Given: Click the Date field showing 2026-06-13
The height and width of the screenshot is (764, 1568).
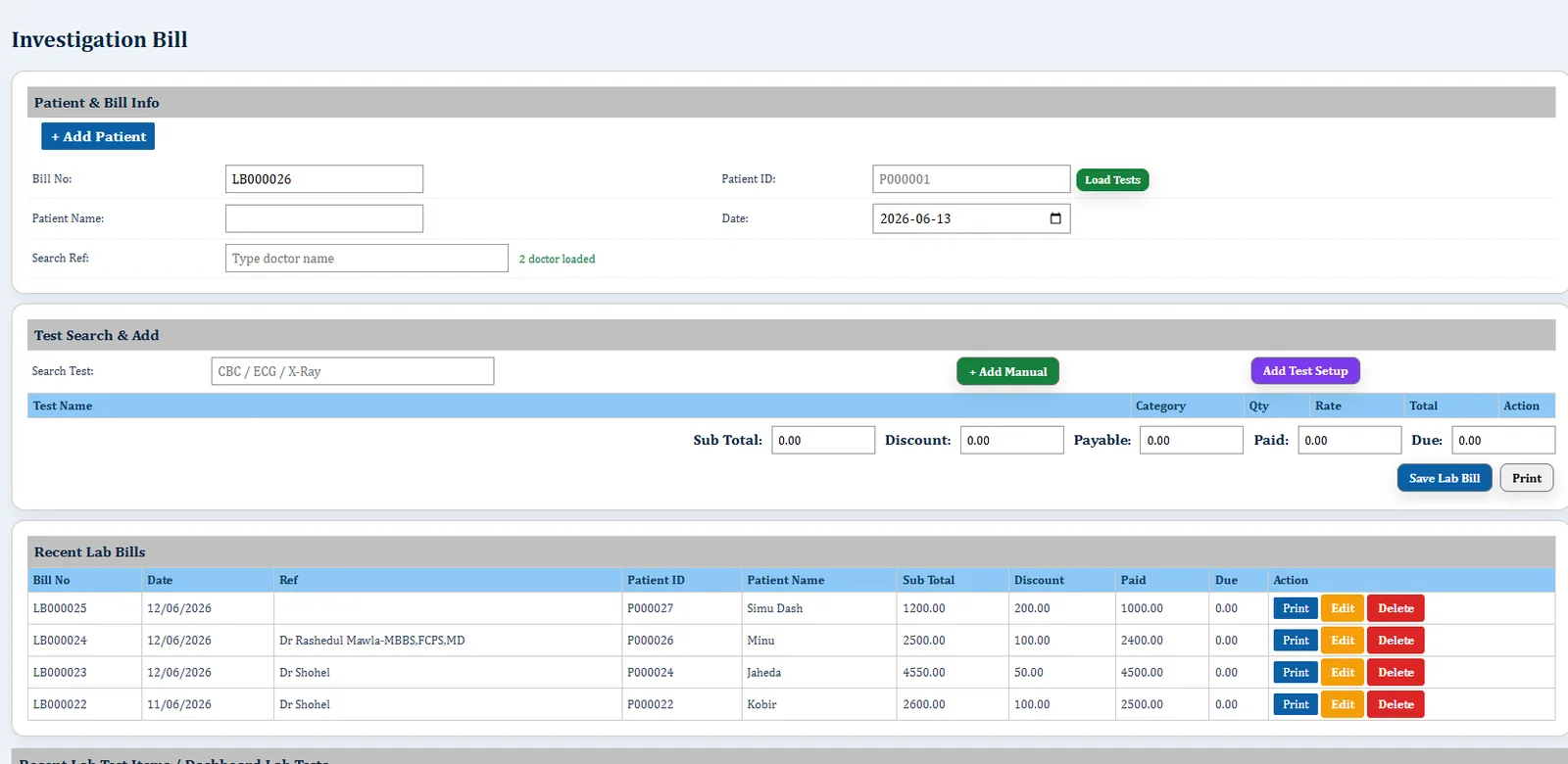Looking at the screenshot, I should coord(971,218).
